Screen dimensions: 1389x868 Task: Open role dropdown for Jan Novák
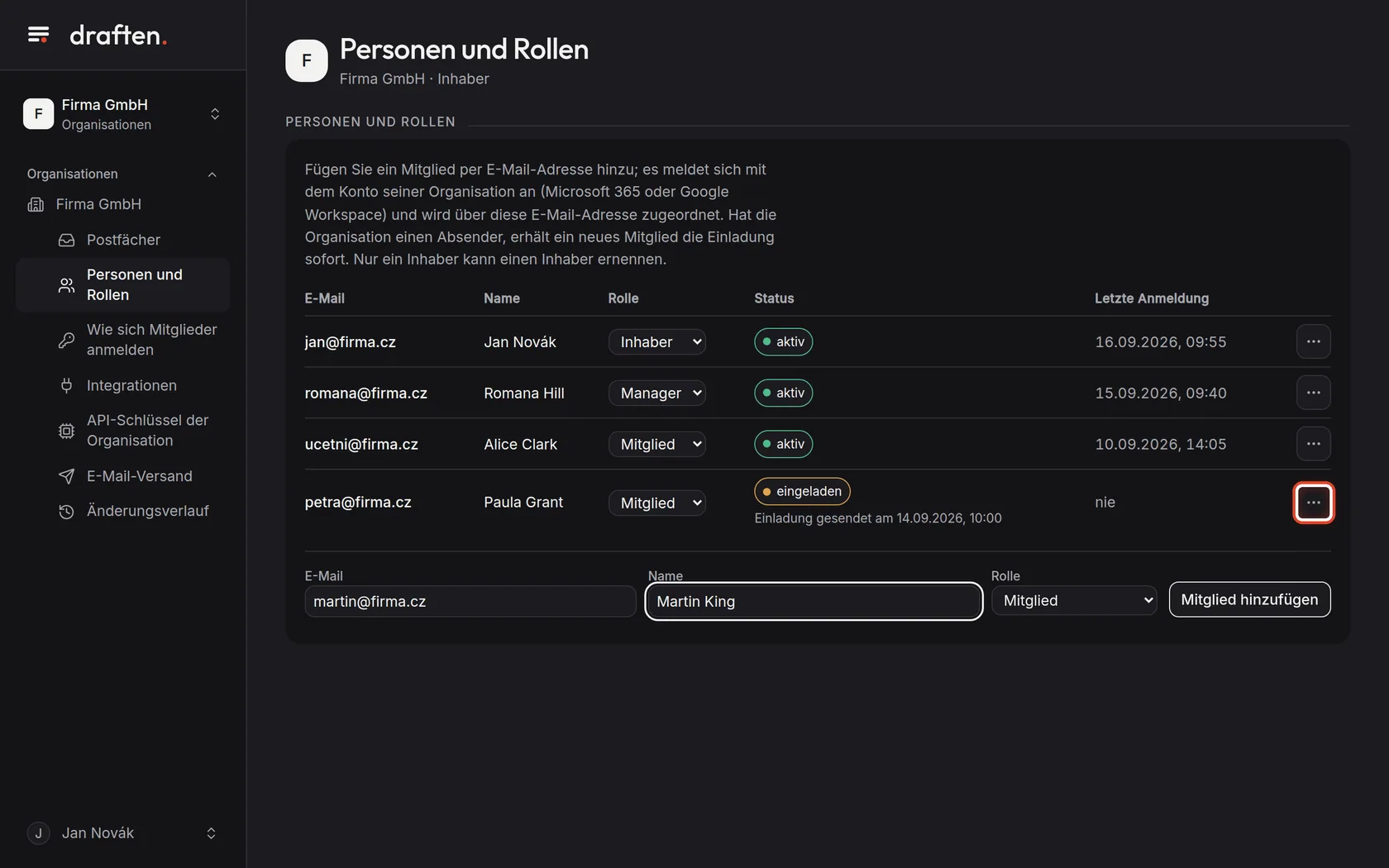tap(657, 342)
